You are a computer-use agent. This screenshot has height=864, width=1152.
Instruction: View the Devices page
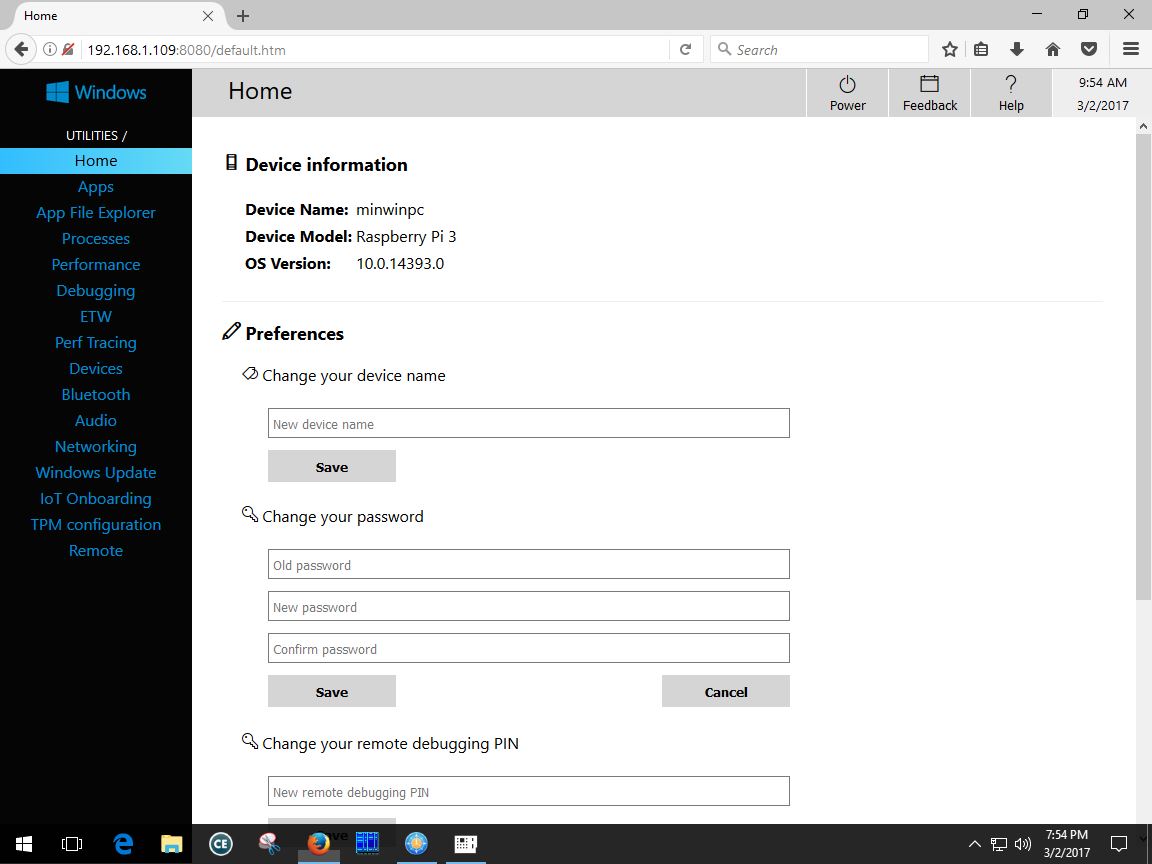click(96, 369)
